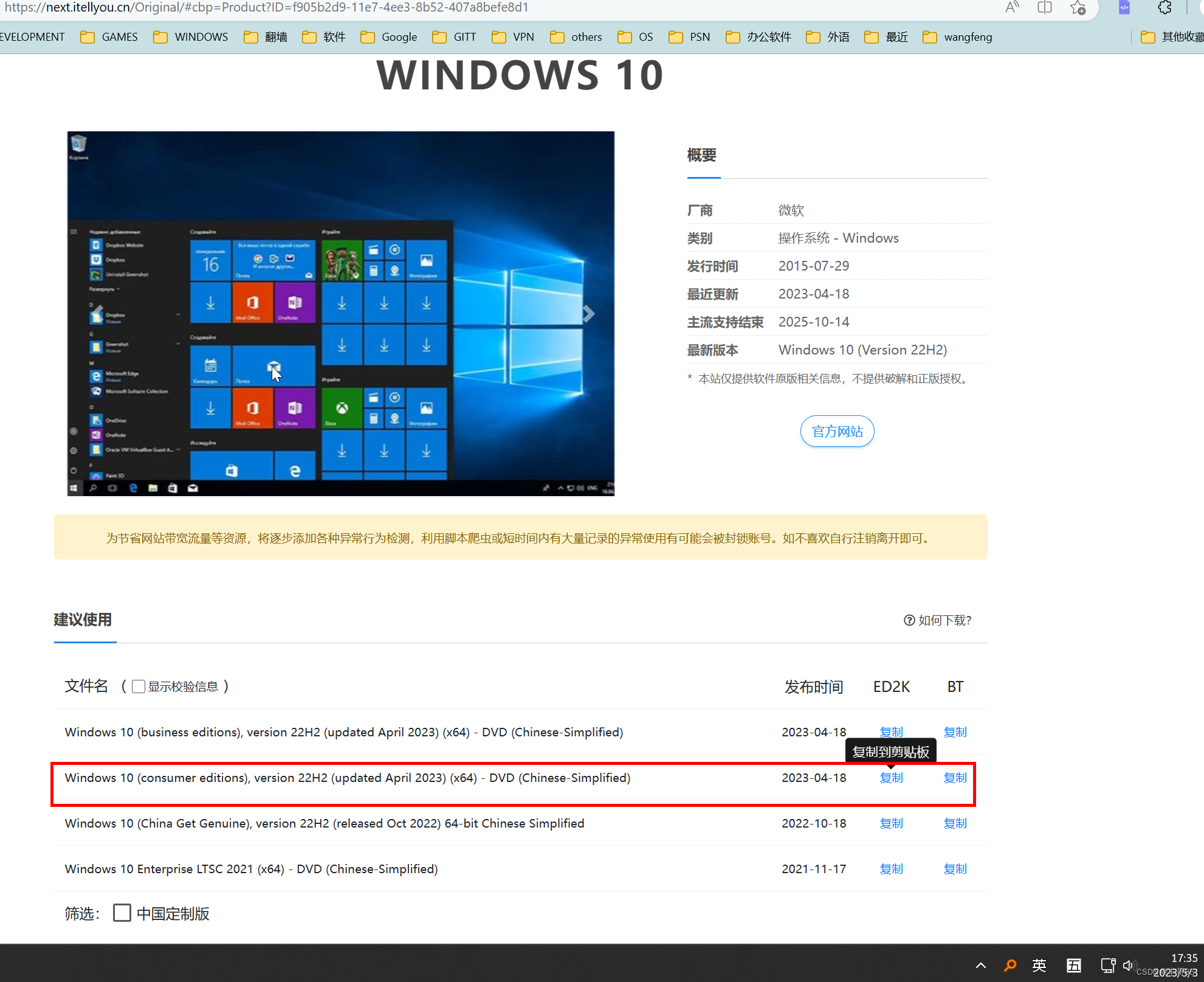Image resolution: width=1204 pixels, height=982 pixels.
Task: Open the 如何下载? help link
Action: pos(937,620)
